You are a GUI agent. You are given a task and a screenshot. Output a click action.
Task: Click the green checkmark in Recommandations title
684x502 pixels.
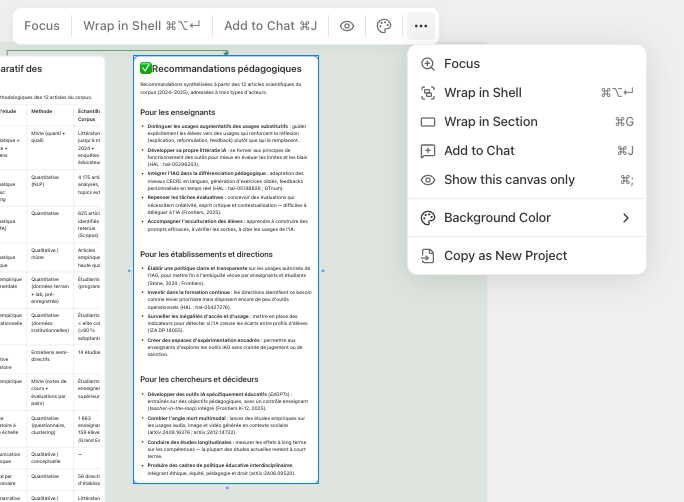(x=146, y=68)
